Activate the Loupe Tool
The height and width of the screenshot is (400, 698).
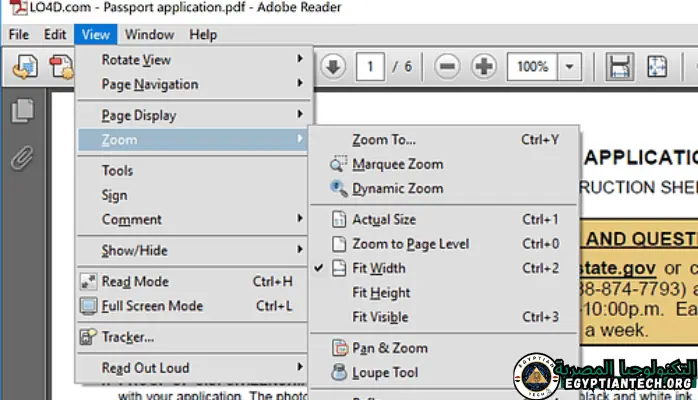click(x=444, y=372)
